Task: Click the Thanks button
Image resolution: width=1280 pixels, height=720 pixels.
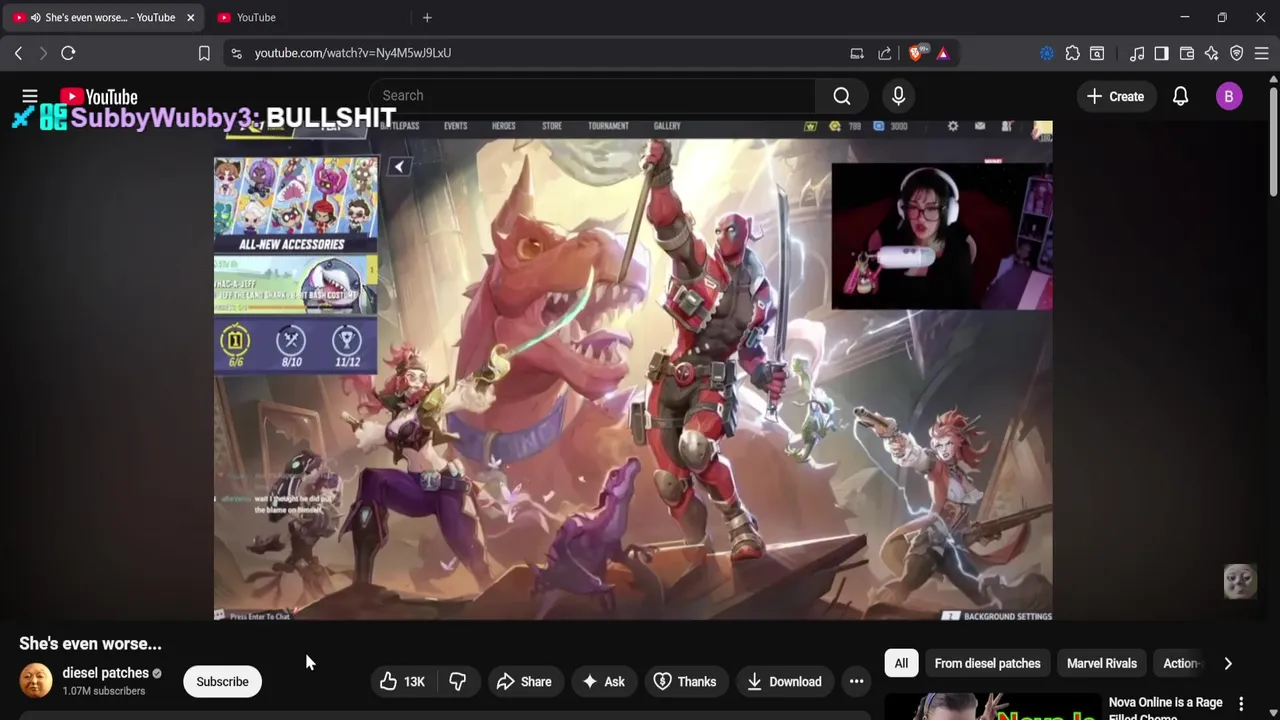Action: [685, 682]
